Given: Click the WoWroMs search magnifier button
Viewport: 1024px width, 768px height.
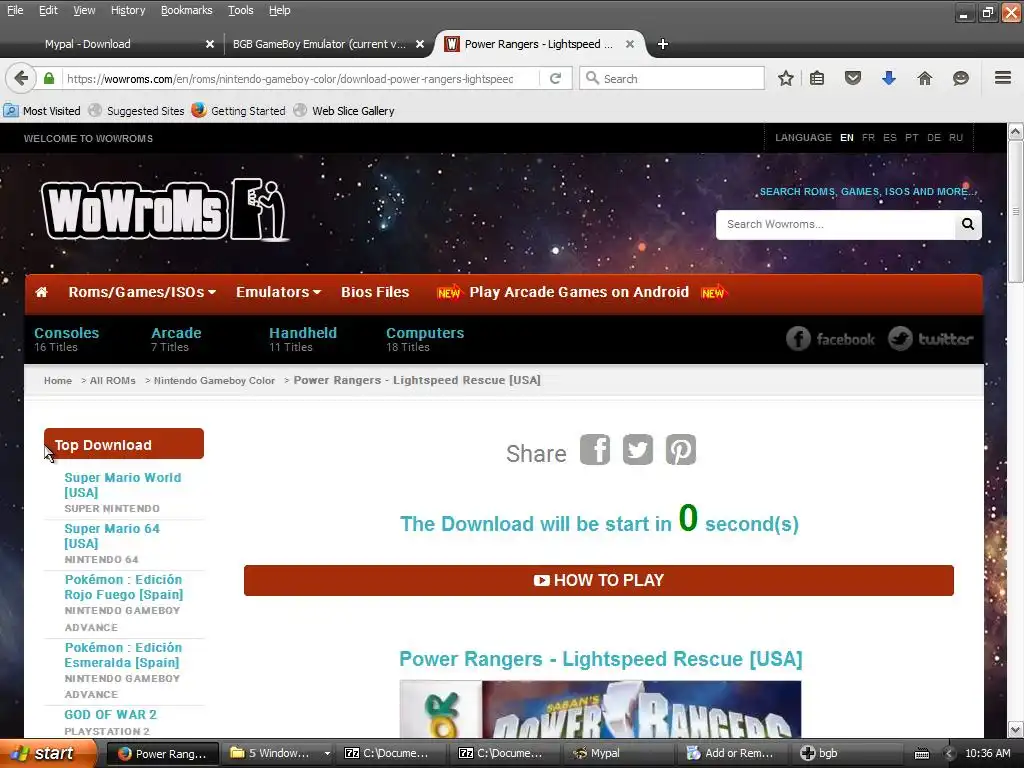Looking at the screenshot, I should point(968,224).
